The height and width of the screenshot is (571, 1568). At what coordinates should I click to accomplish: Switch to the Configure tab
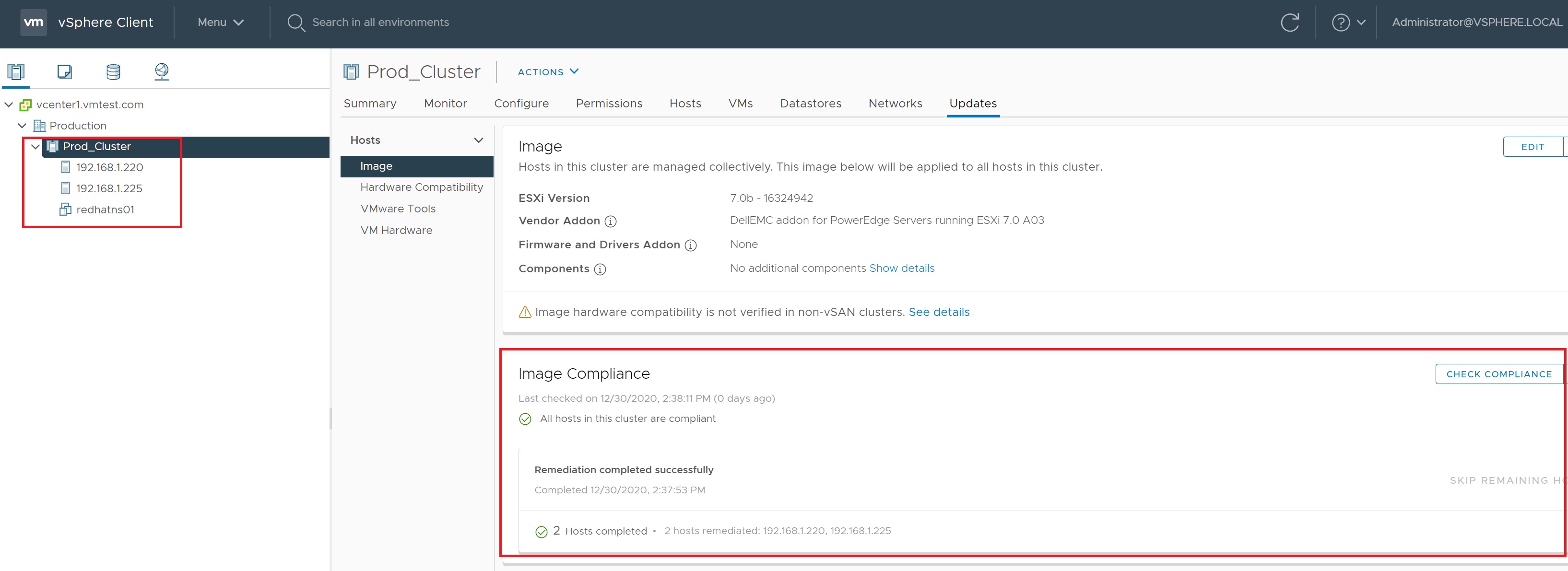(521, 104)
